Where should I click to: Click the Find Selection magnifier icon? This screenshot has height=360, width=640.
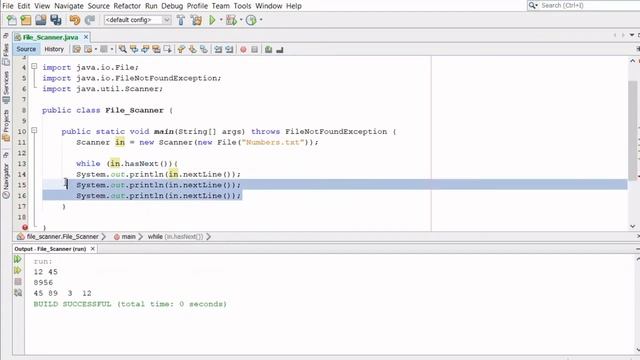point(122,49)
